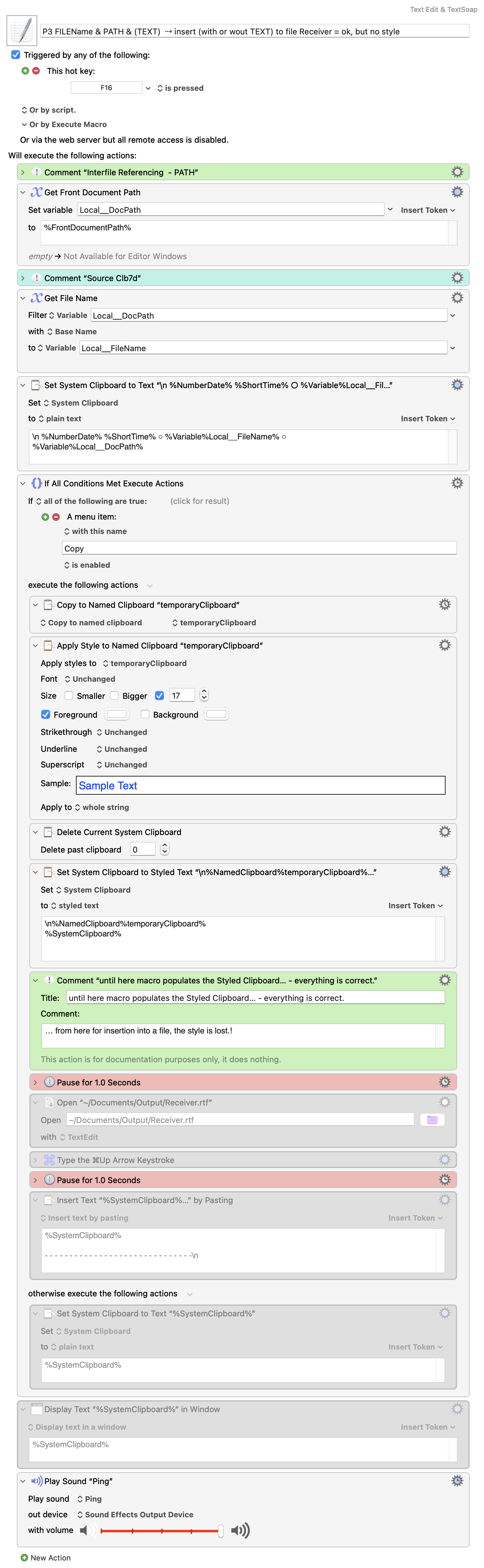Enable the Background color checkbox

145,715
